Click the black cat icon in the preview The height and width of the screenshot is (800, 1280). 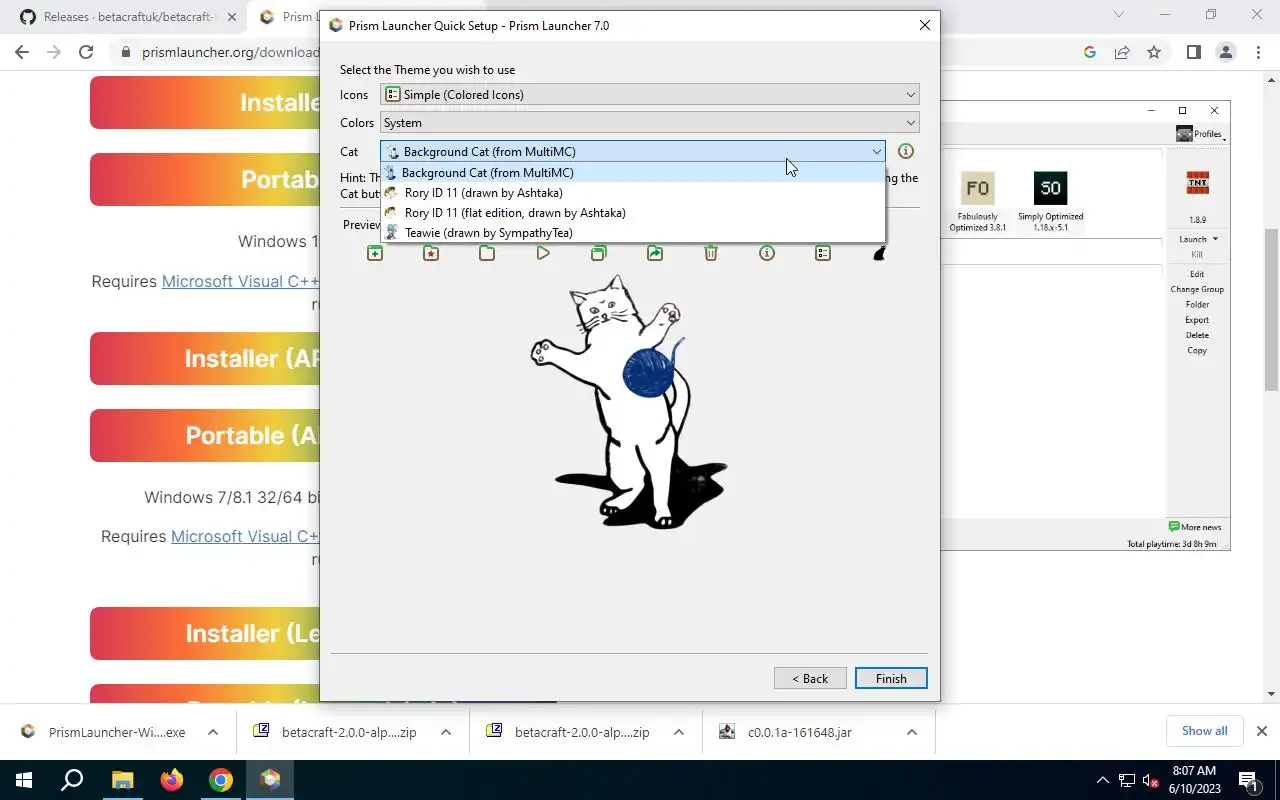click(879, 254)
